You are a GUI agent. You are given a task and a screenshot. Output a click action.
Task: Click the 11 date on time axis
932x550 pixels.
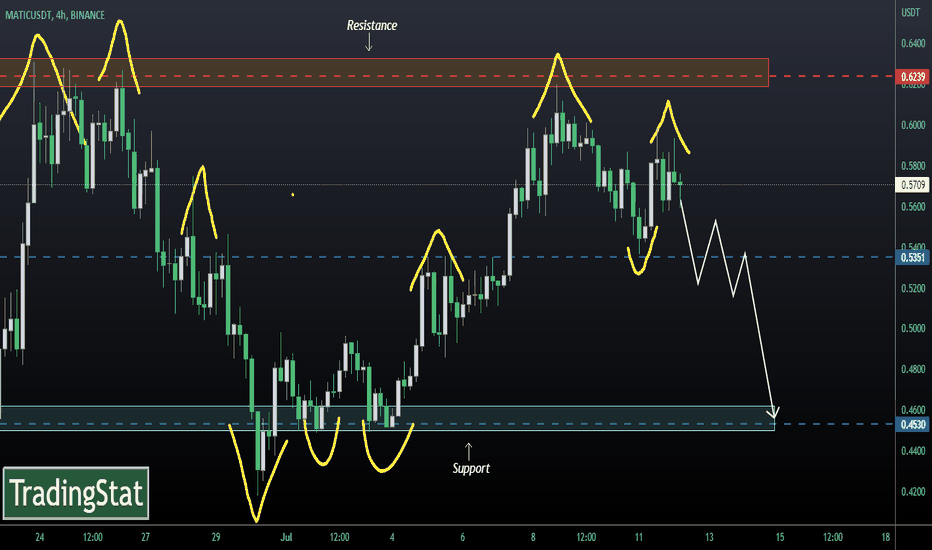(x=638, y=537)
